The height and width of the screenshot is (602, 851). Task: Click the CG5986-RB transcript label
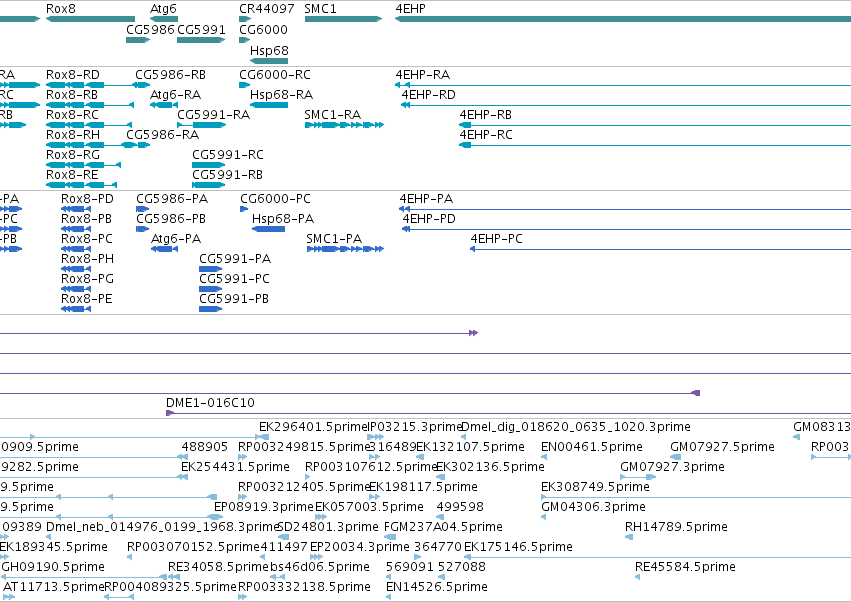pyautogui.click(x=170, y=74)
